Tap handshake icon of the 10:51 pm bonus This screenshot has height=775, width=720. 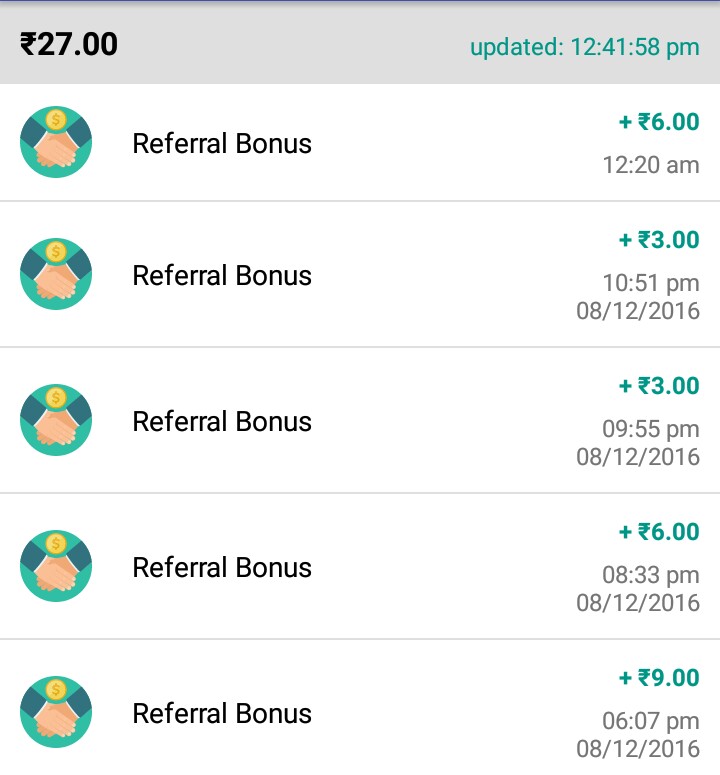56,275
